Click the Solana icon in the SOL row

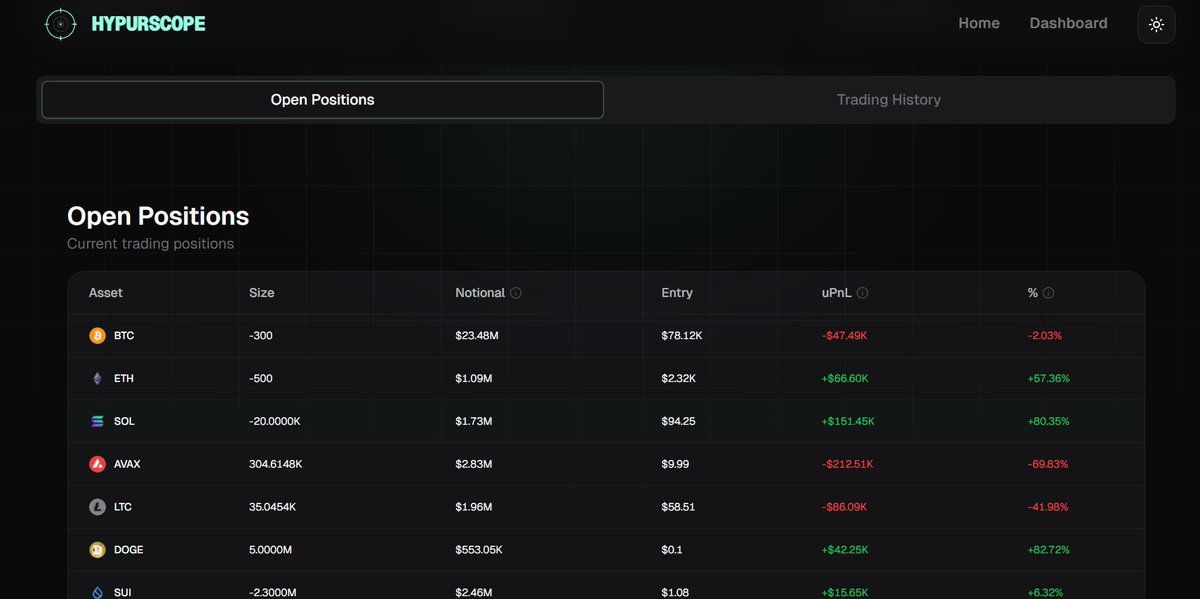pyautogui.click(x=97, y=422)
